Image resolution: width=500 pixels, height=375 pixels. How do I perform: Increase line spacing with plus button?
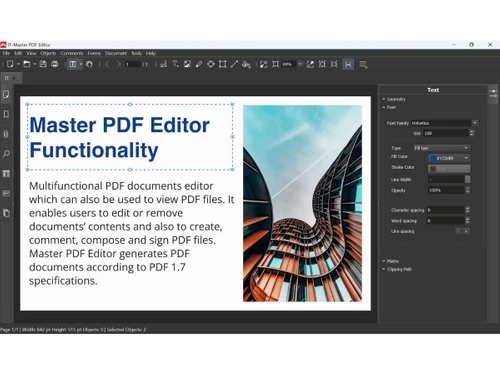pos(466,231)
